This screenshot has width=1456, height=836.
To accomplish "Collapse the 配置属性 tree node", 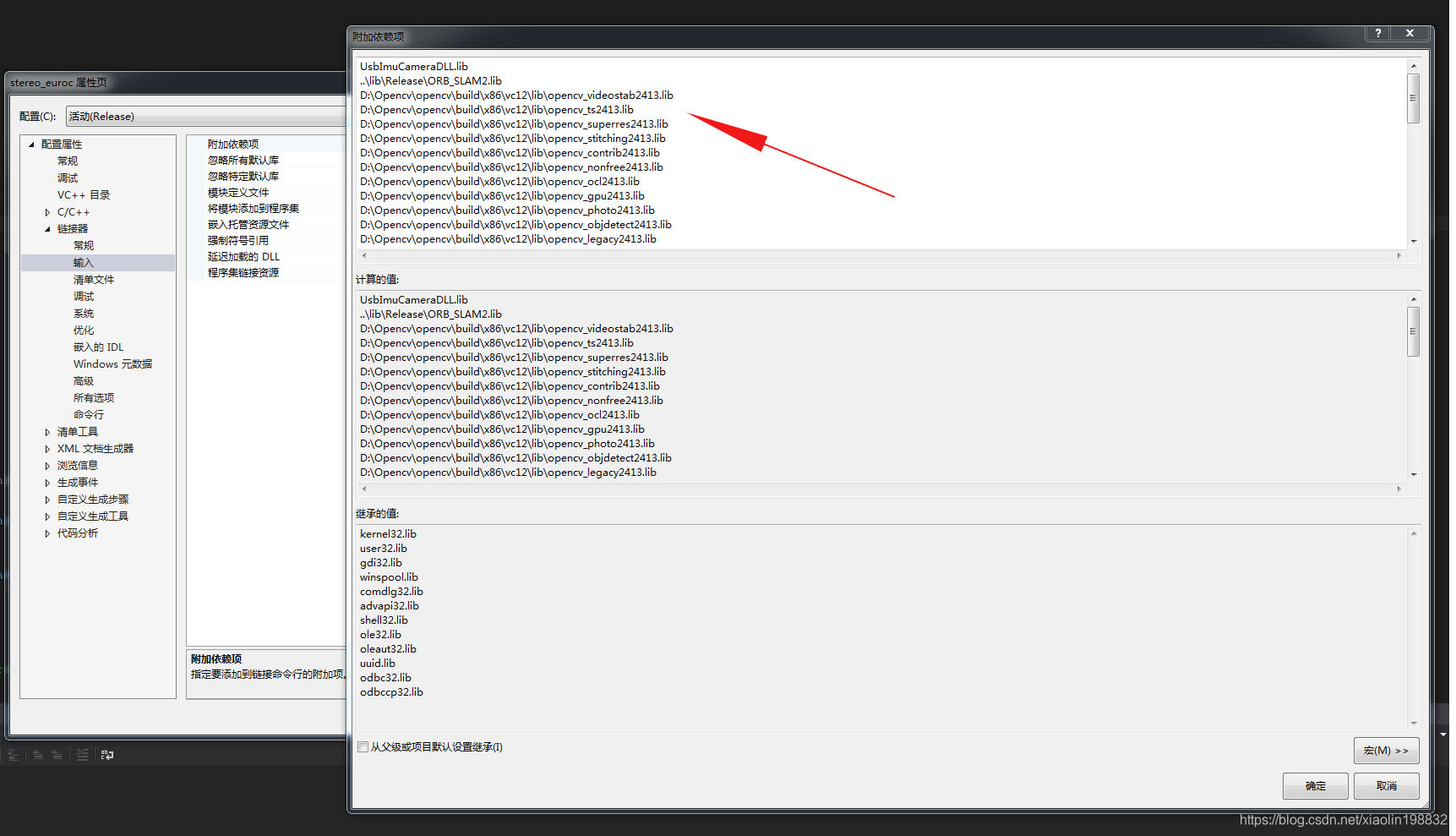I will (x=31, y=145).
